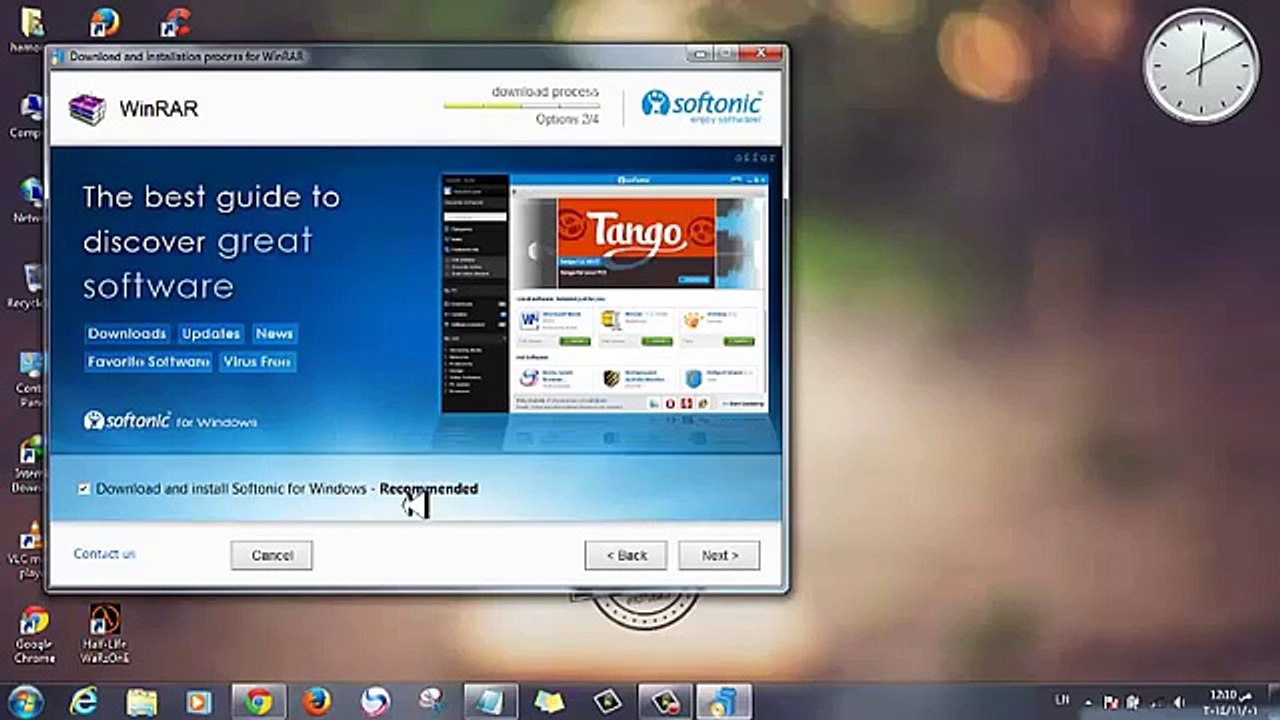Screen dimensions: 1280x720
Task: Go back with the Back button
Action: [x=626, y=555]
